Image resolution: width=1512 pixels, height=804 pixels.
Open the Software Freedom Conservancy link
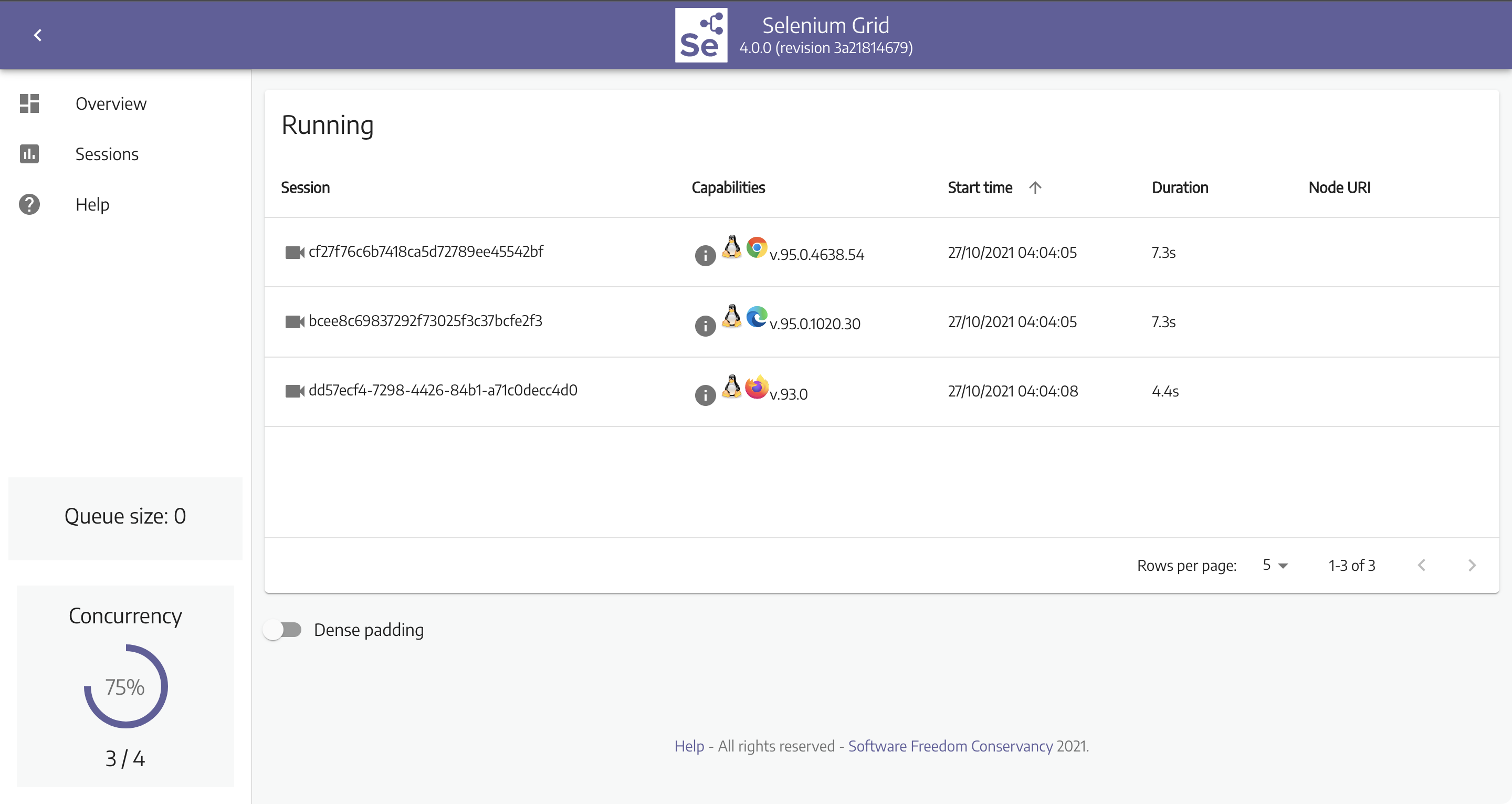[950, 746]
